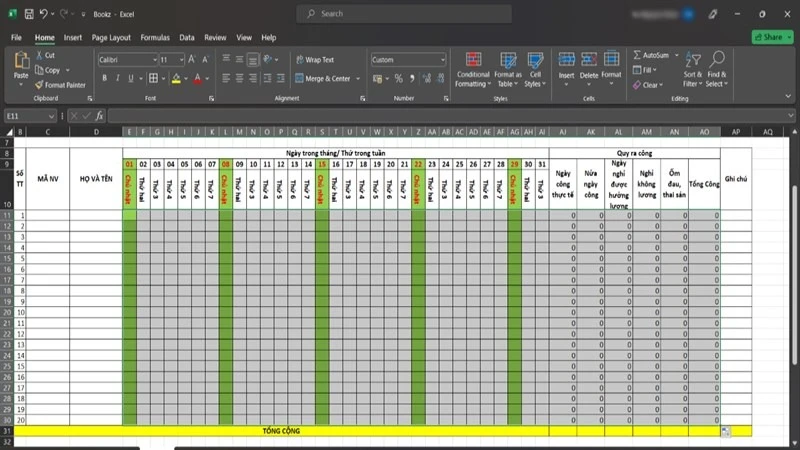Viewport: 800px width, 450px height.
Task: Open the Page Layout tab
Action: tap(111, 38)
